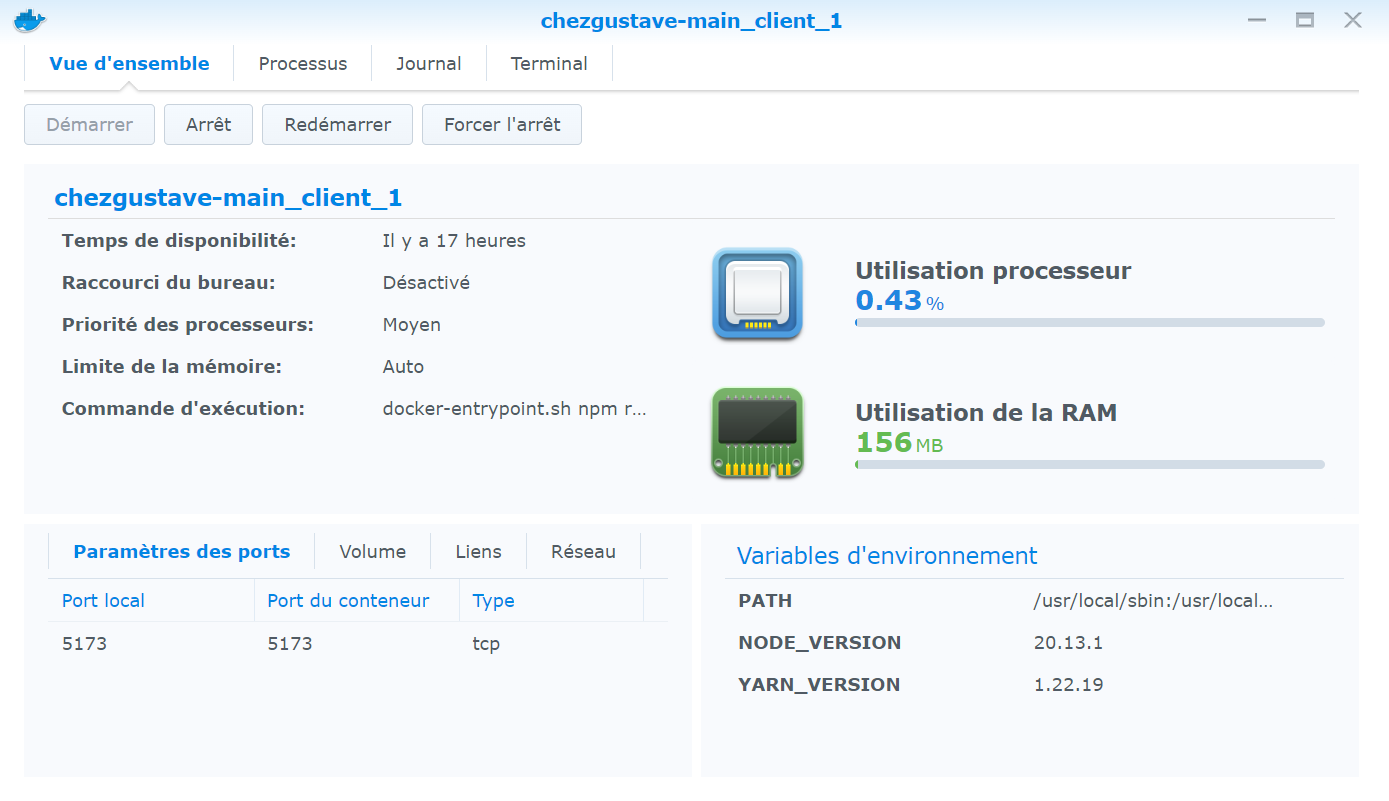The height and width of the screenshot is (801, 1389).
Task: Click Forcer l'arrêt button
Action: pyautogui.click(x=502, y=125)
